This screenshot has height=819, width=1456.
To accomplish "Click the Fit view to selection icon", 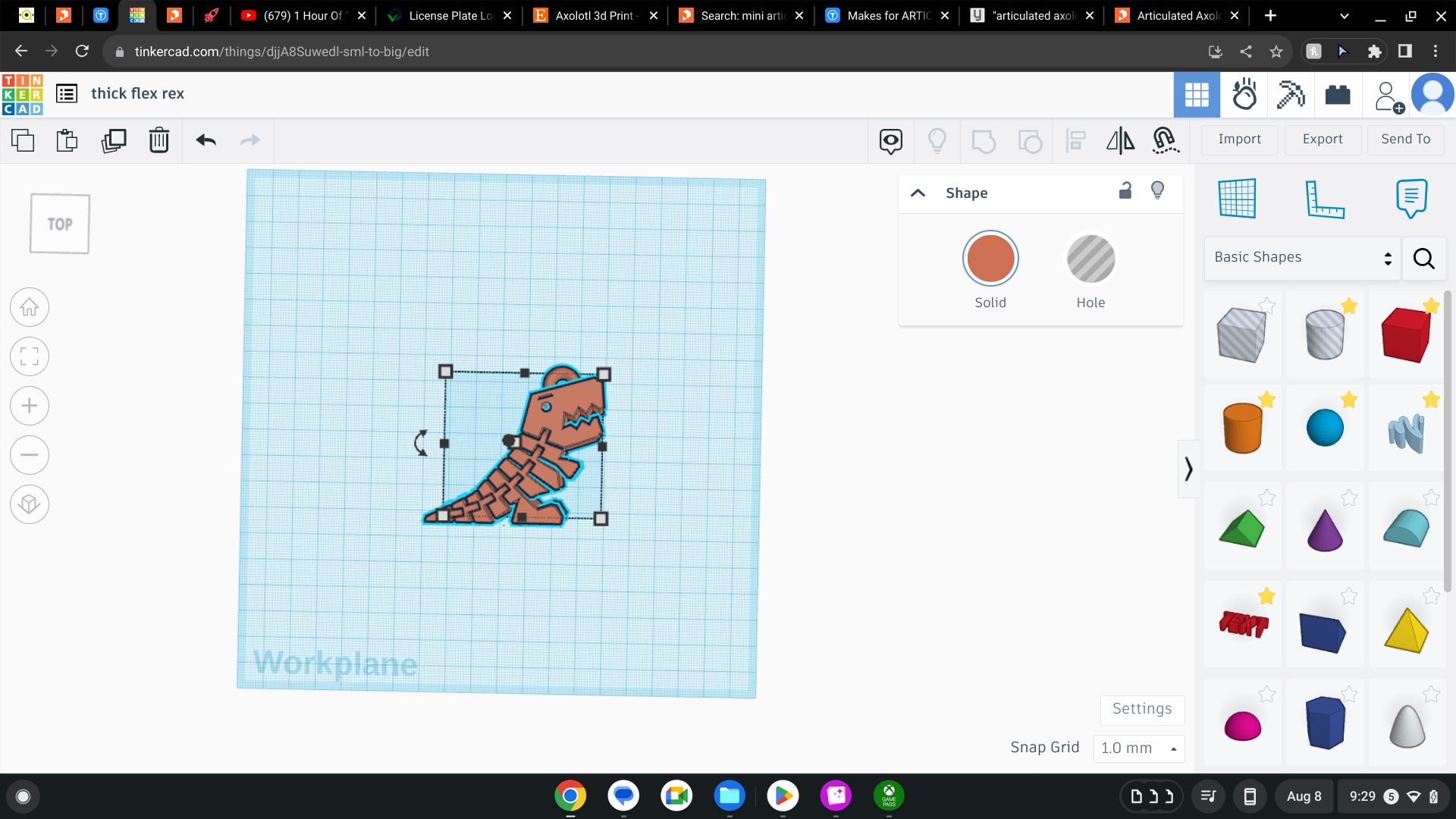I will click(x=29, y=356).
